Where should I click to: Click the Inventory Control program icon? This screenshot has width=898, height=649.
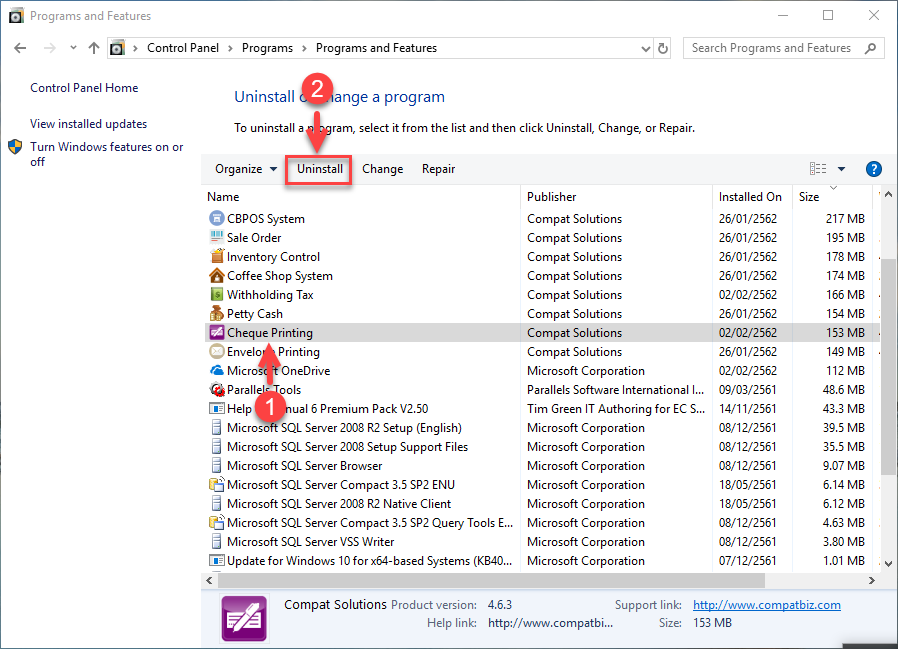(216, 256)
